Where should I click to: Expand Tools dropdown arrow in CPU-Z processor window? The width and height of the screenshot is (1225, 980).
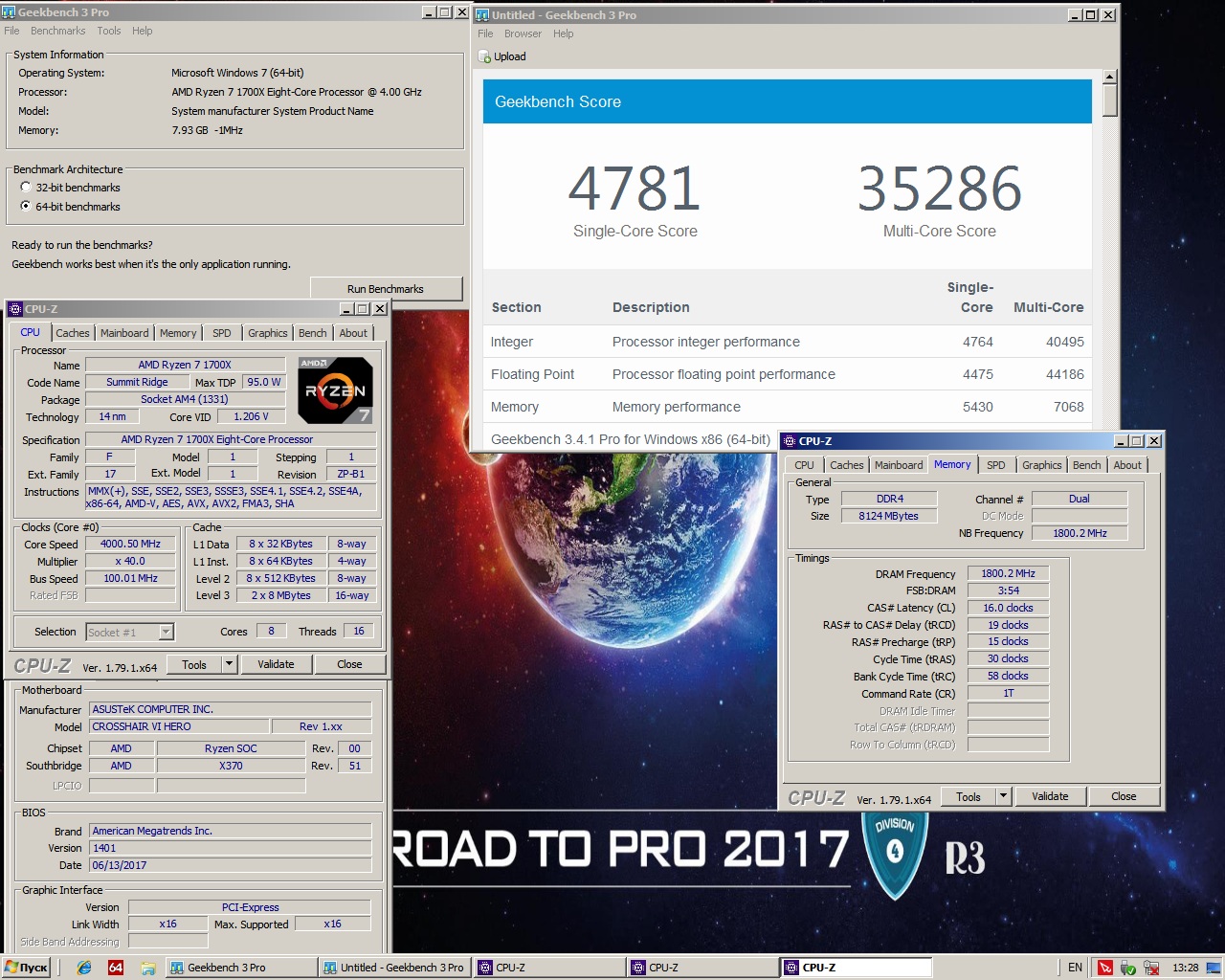pyautogui.click(x=229, y=664)
